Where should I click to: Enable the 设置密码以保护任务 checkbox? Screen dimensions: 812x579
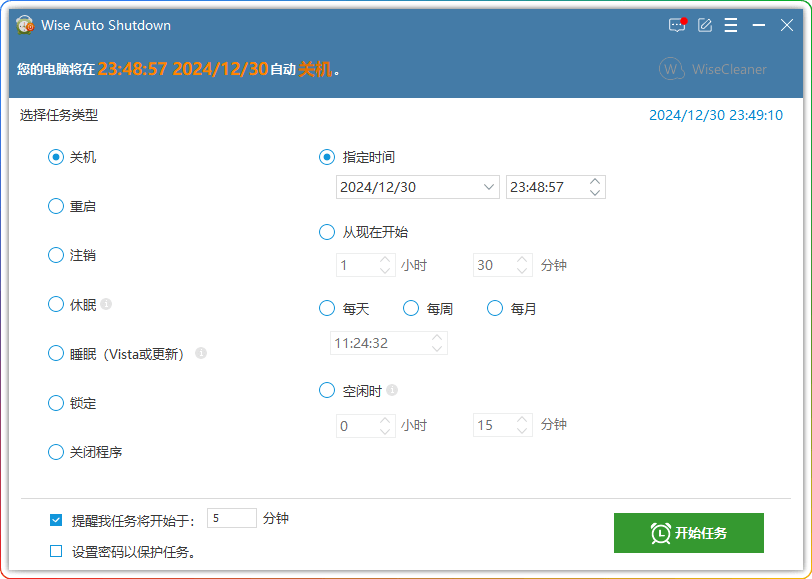click(56, 551)
